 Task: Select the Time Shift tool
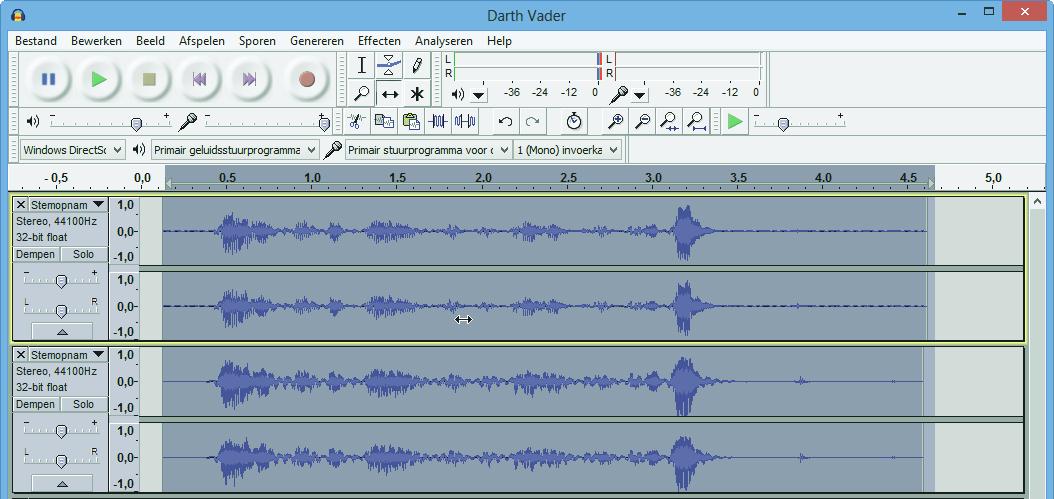click(x=389, y=93)
